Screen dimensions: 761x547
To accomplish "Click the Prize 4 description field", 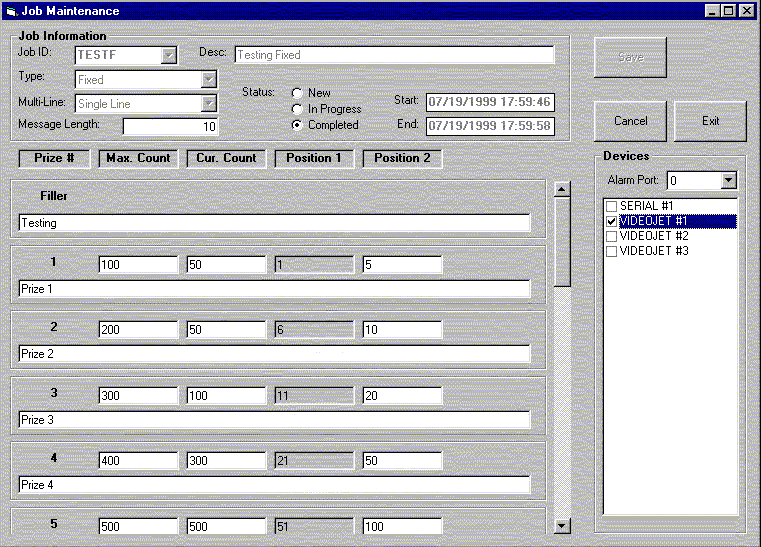I will (275, 485).
